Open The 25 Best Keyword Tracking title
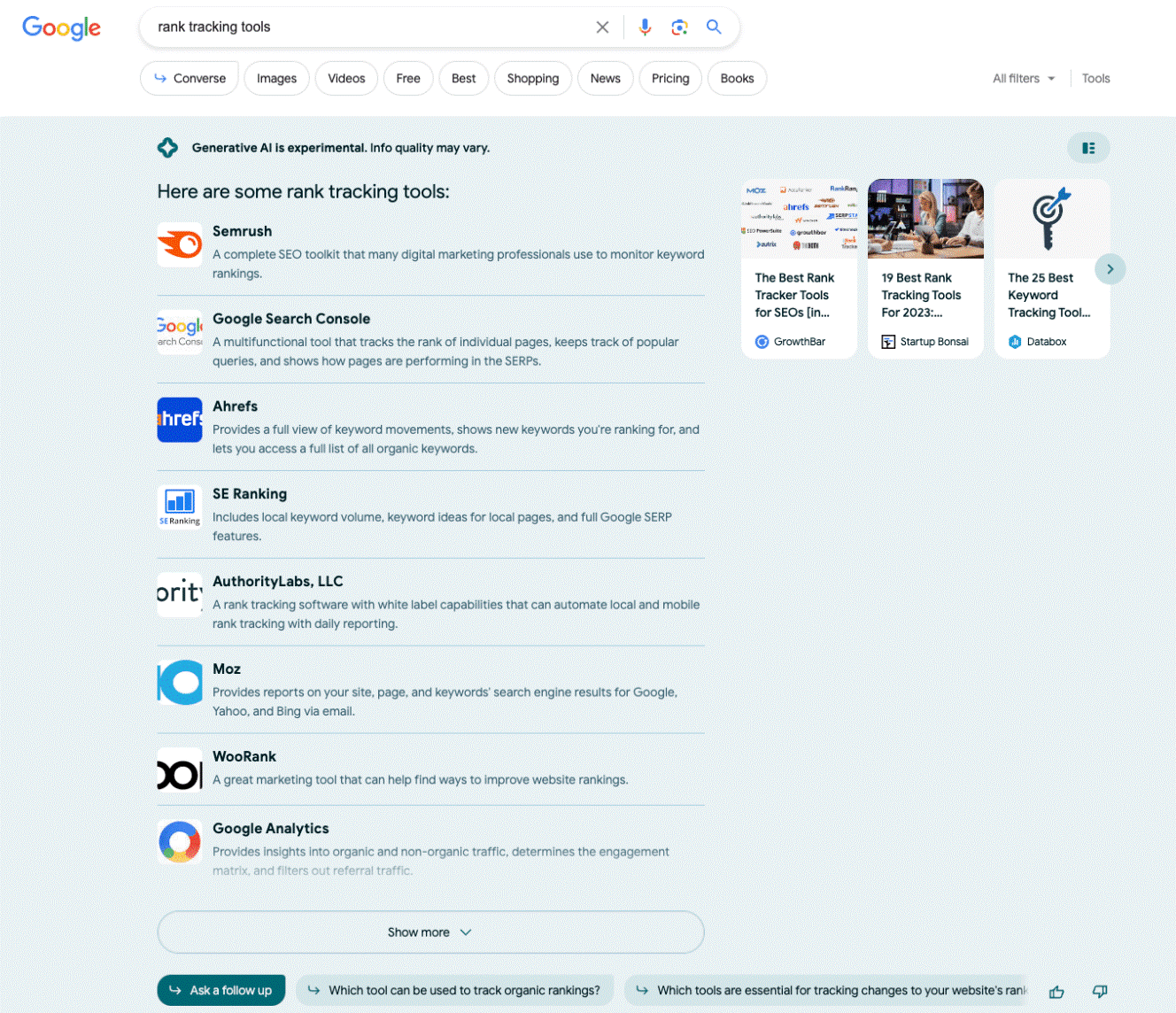Viewport: 1176px width, 1013px height. coord(1048,295)
